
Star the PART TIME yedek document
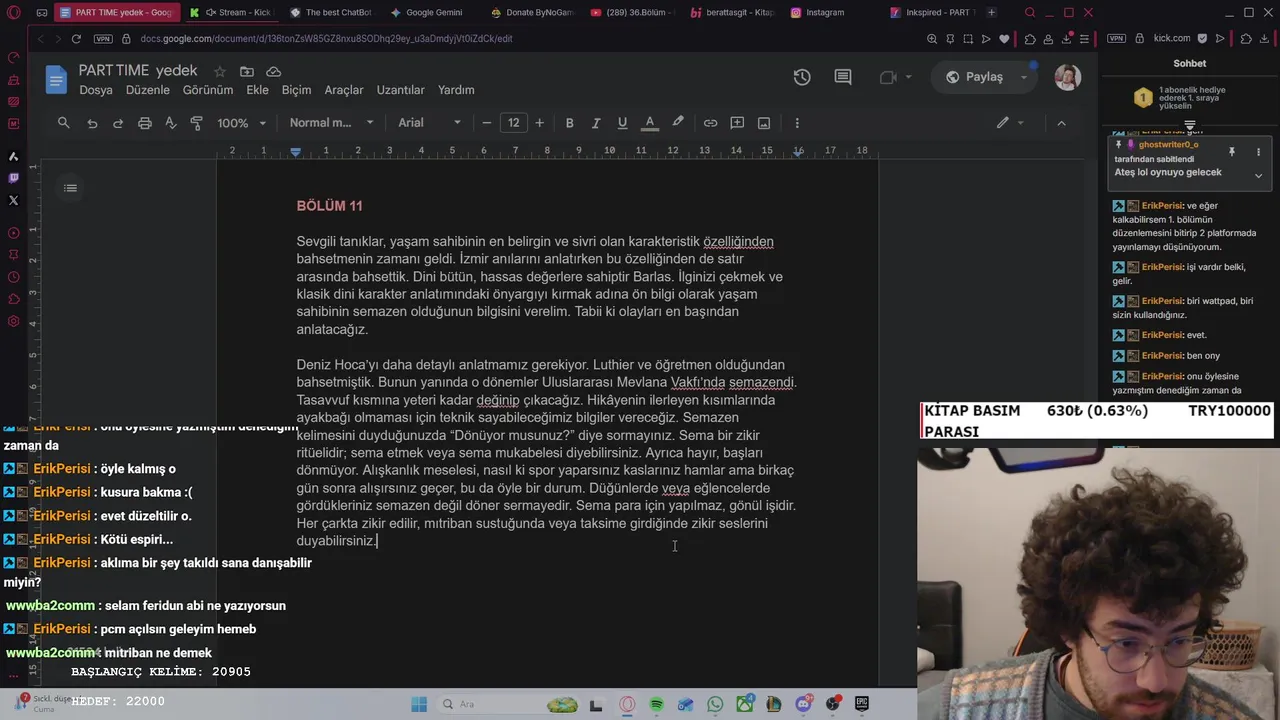coord(219,72)
